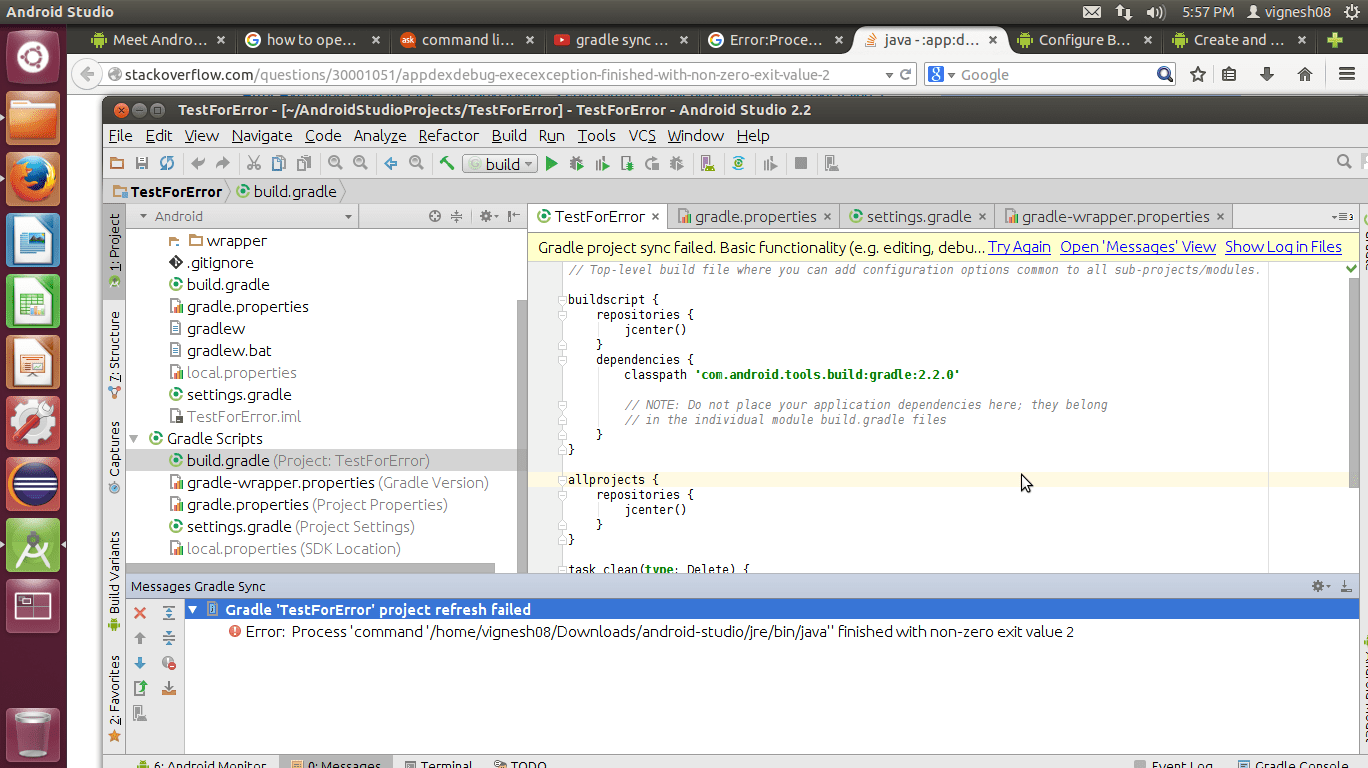
Task: Run the app with the green play icon
Action: coord(552,163)
